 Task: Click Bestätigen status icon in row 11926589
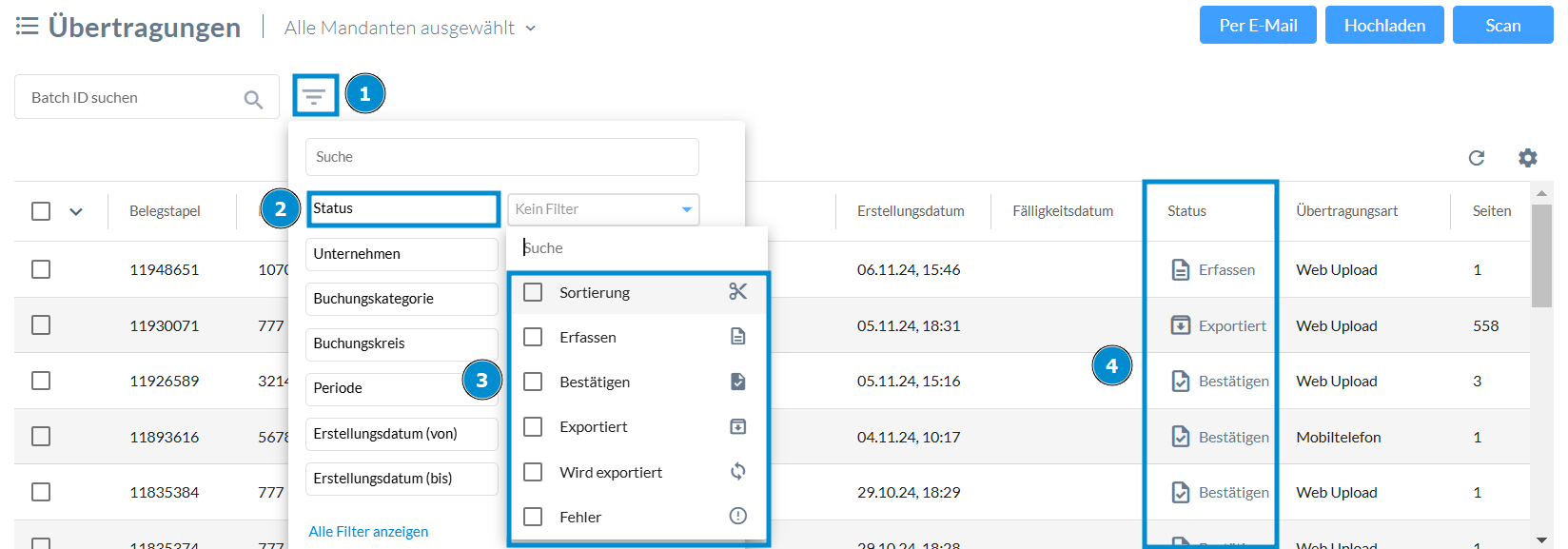(1180, 381)
